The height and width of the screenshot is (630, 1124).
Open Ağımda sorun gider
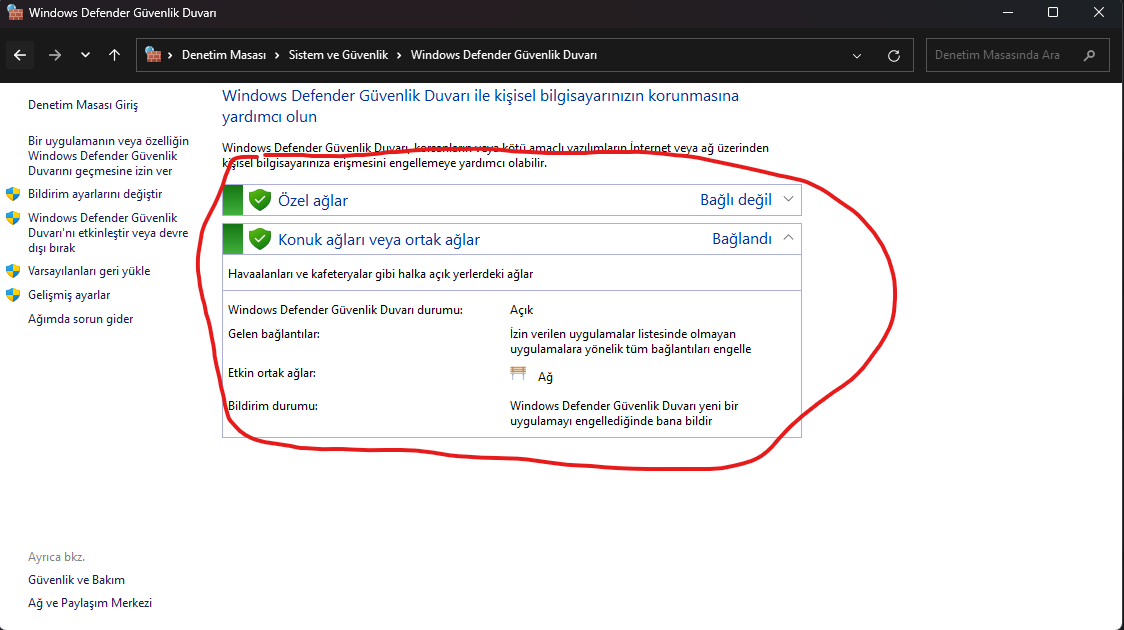80,319
